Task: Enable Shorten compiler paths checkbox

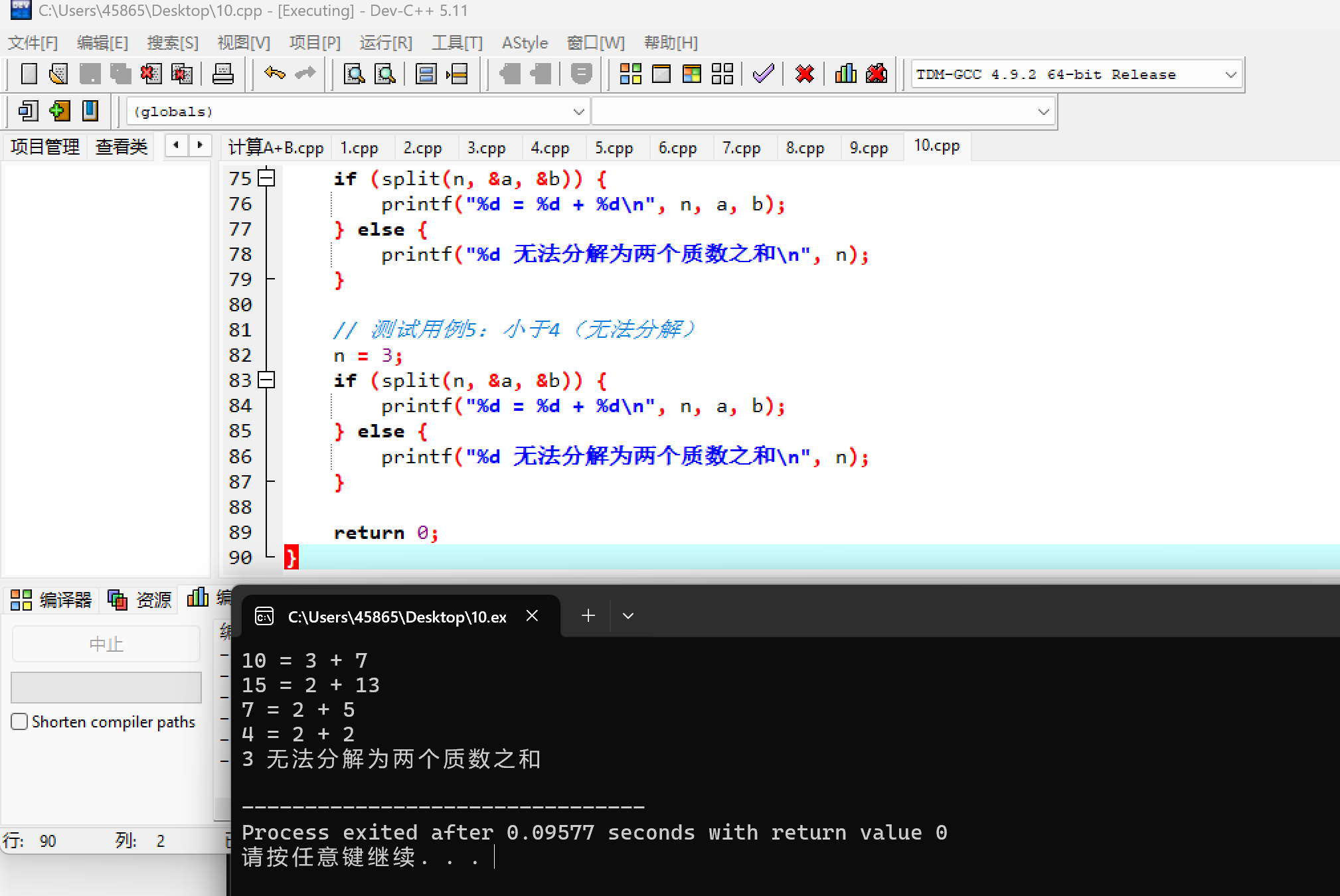Action: 19,721
